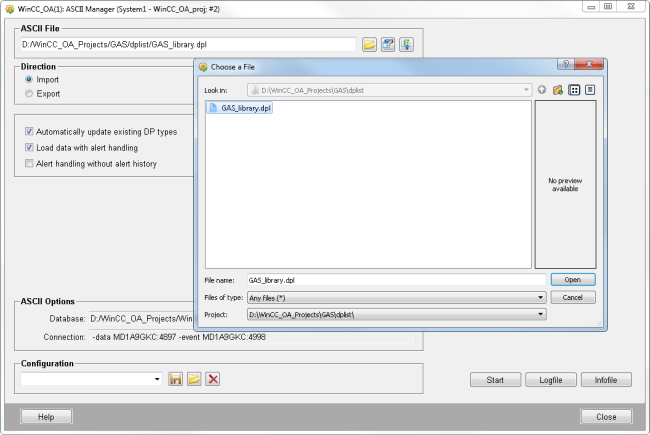Go back in Choose a File dialog

(x=542, y=90)
